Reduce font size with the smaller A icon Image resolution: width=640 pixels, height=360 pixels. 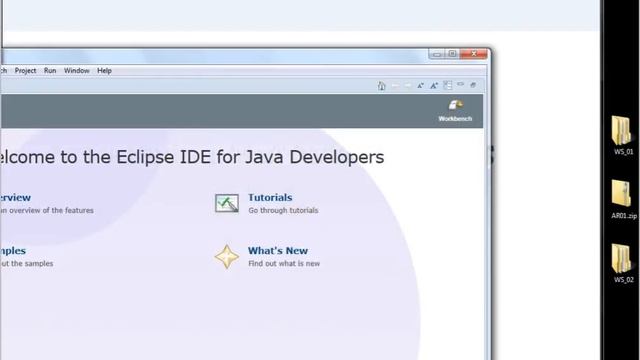point(420,86)
